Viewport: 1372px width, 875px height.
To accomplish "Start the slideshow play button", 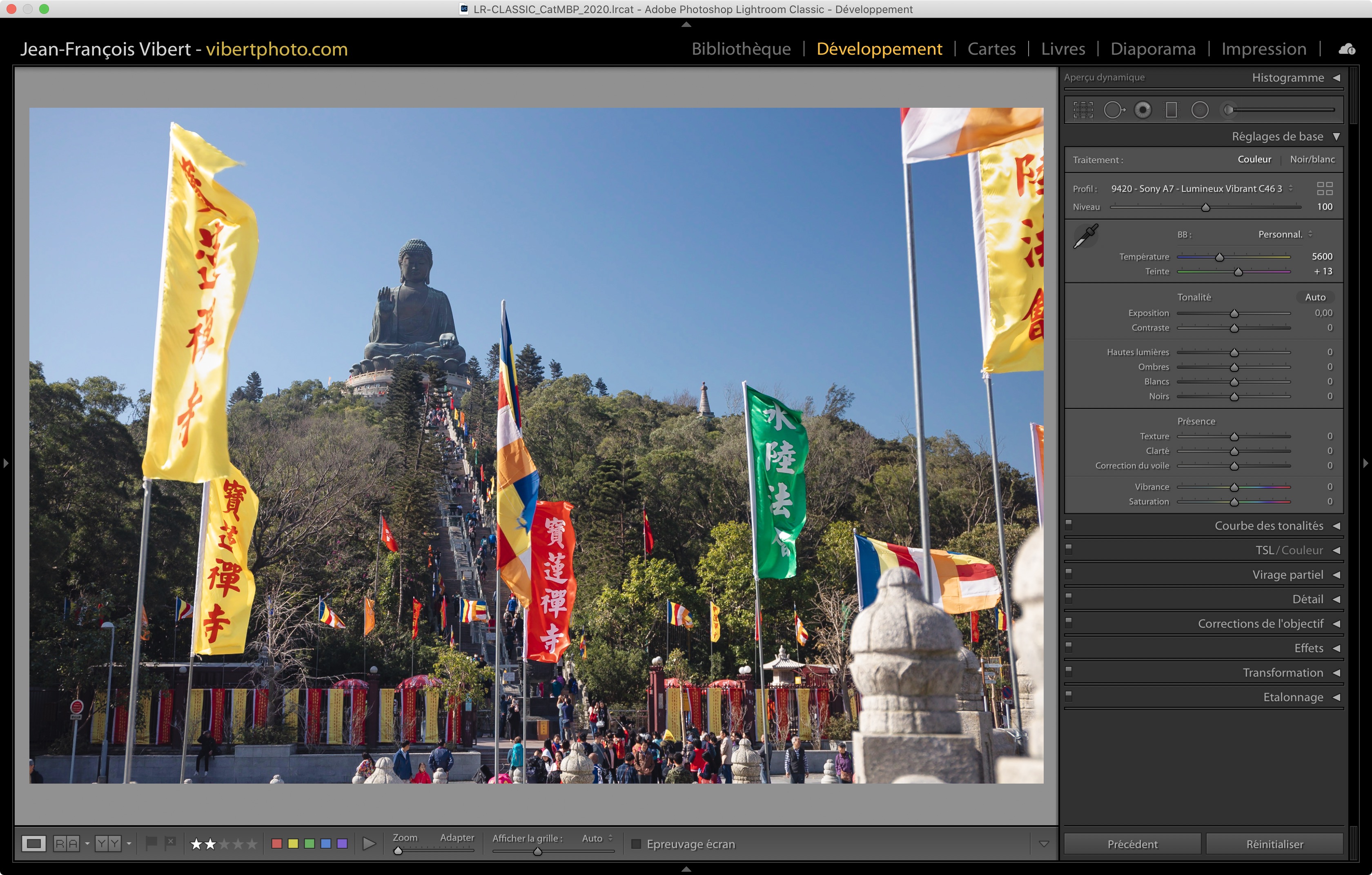I will 369,844.
